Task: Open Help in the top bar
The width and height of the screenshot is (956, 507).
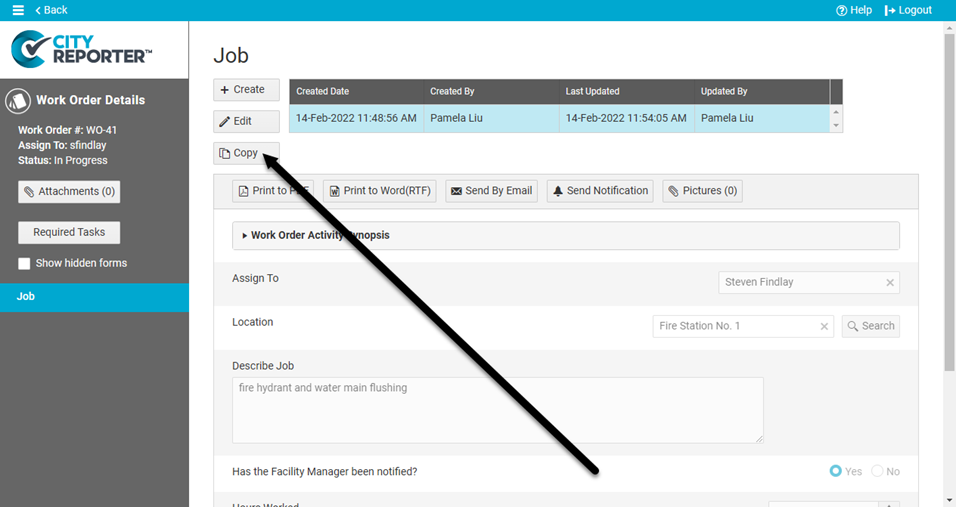Action: coord(854,10)
